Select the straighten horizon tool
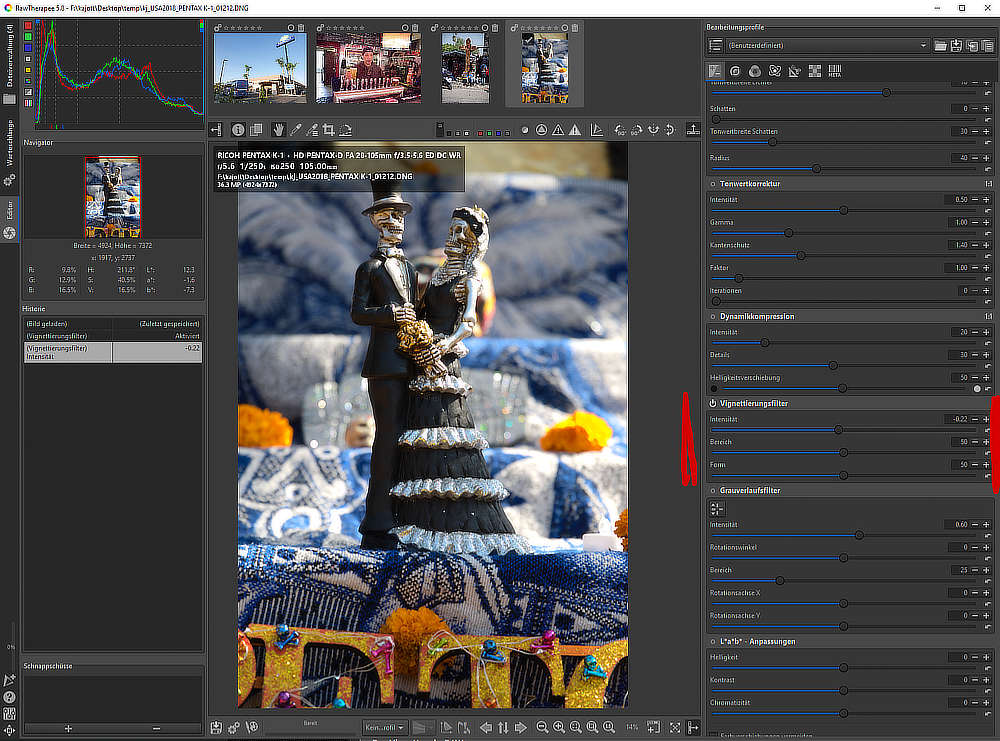This screenshot has width=1000, height=741. tap(345, 129)
